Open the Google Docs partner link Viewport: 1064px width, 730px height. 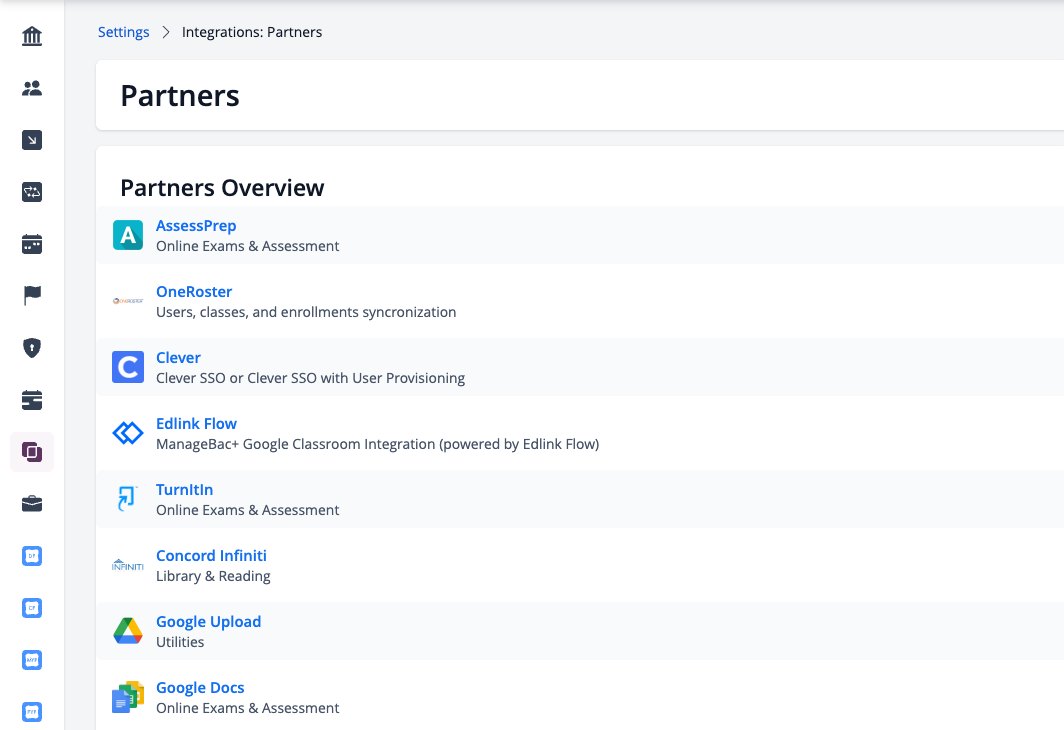(x=200, y=687)
